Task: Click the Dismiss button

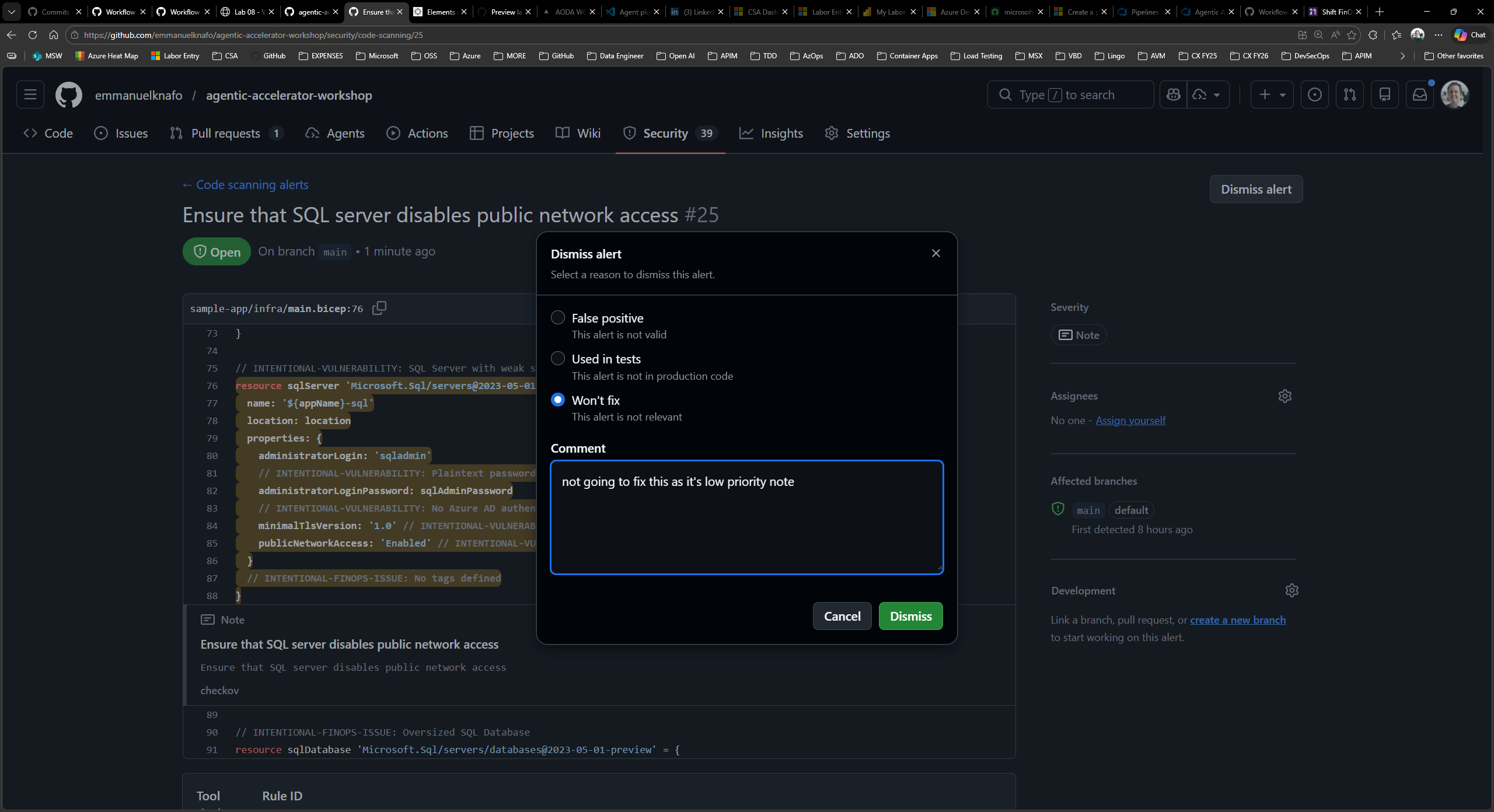Action: [x=910, y=615]
